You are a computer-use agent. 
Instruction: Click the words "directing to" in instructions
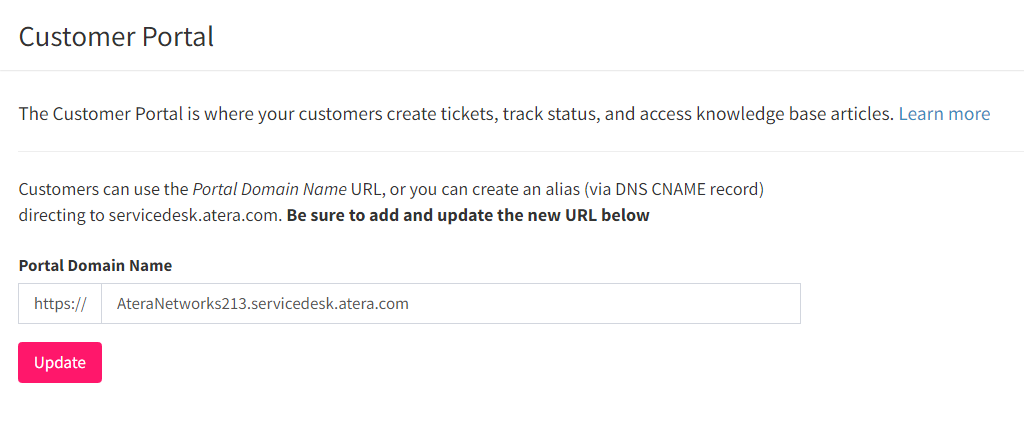coord(52,216)
